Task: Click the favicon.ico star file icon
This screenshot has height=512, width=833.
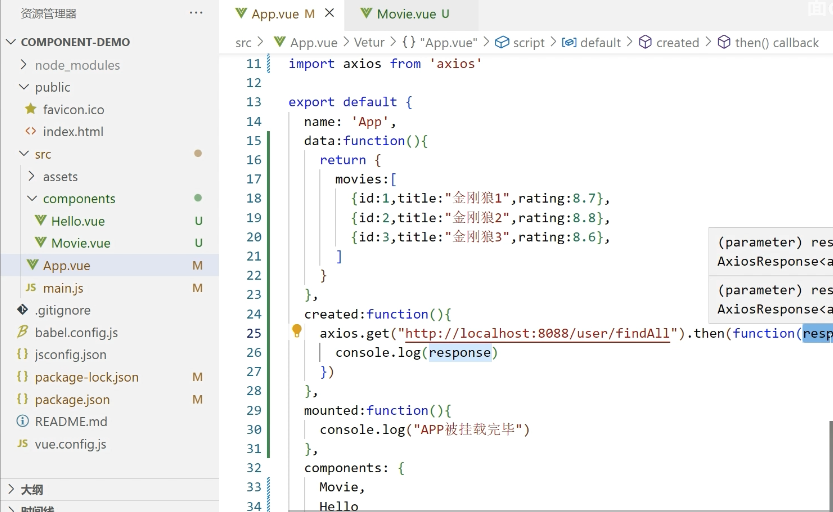Action: 30,109
